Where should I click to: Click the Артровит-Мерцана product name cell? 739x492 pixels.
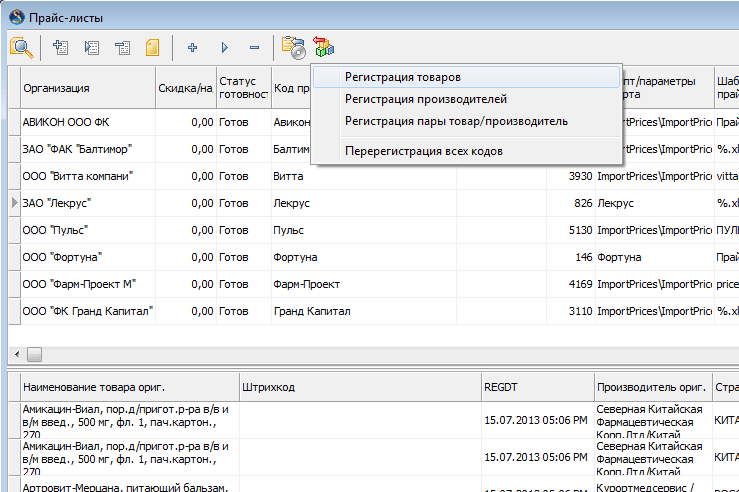pos(131,484)
